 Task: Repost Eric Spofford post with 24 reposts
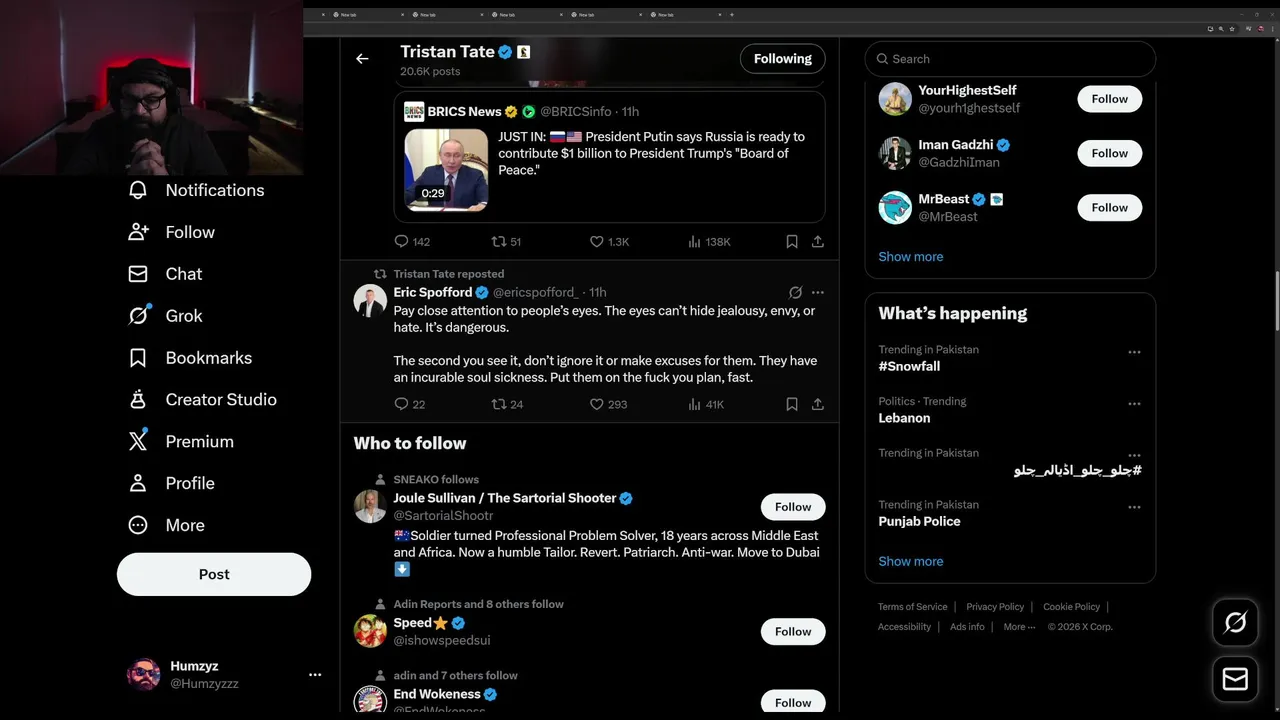coord(507,405)
